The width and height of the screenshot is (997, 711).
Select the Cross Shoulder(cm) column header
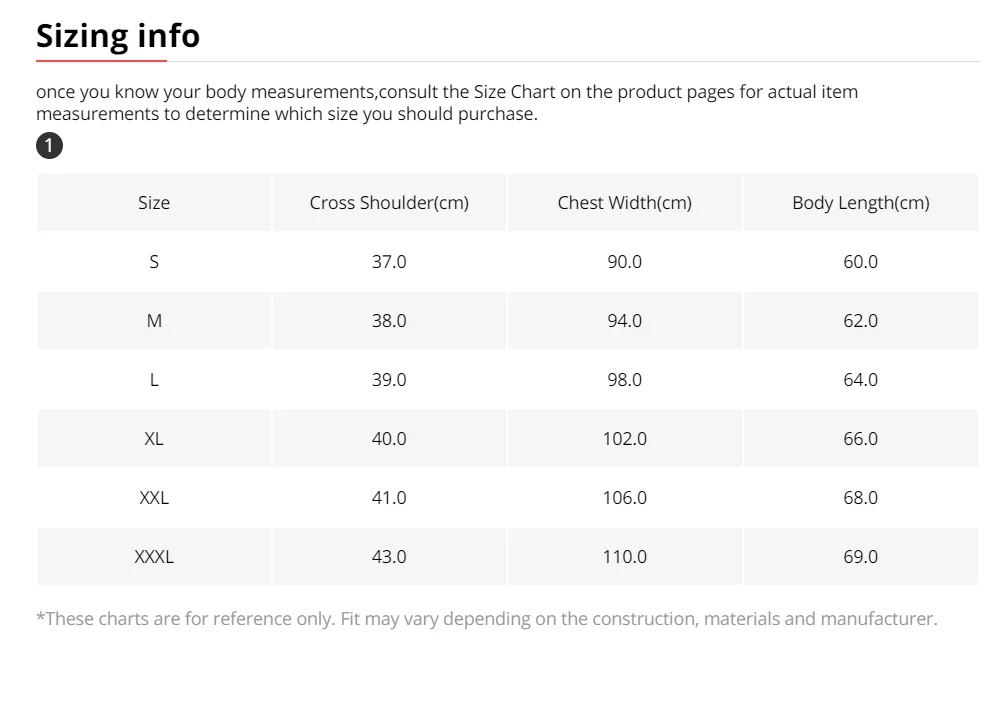coord(389,202)
